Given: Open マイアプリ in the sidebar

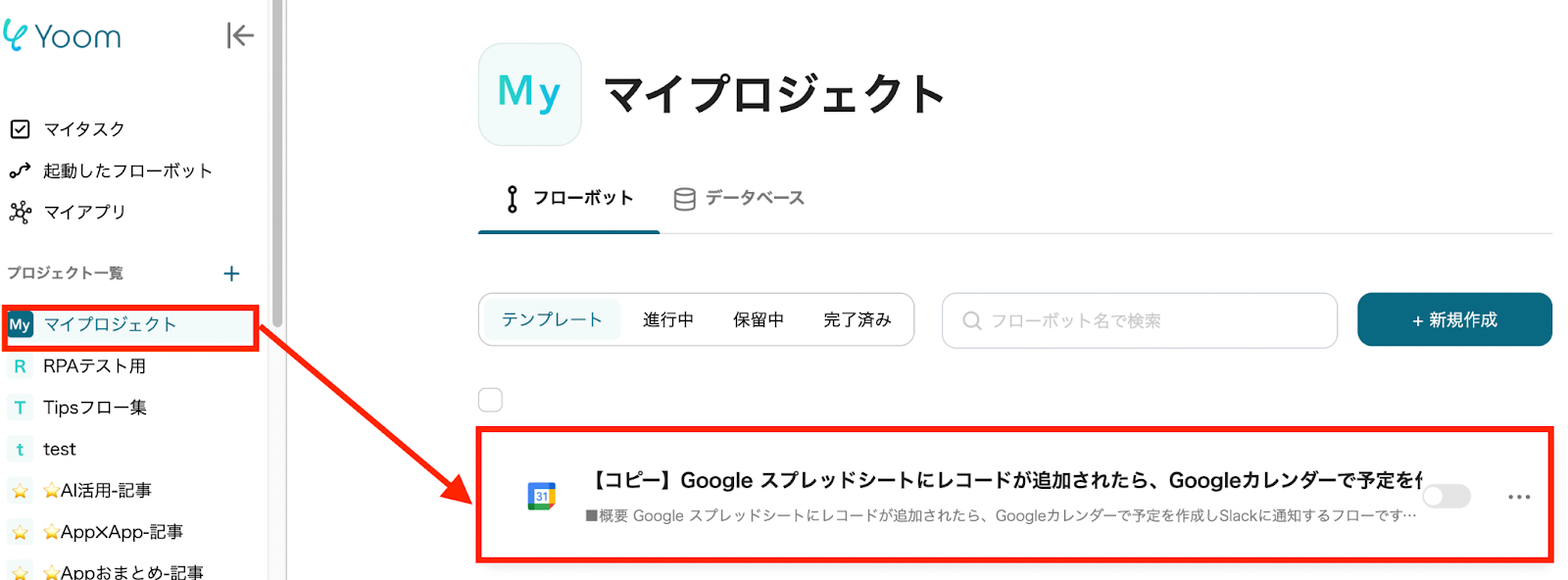Looking at the screenshot, I should pyautogui.click(x=83, y=212).
